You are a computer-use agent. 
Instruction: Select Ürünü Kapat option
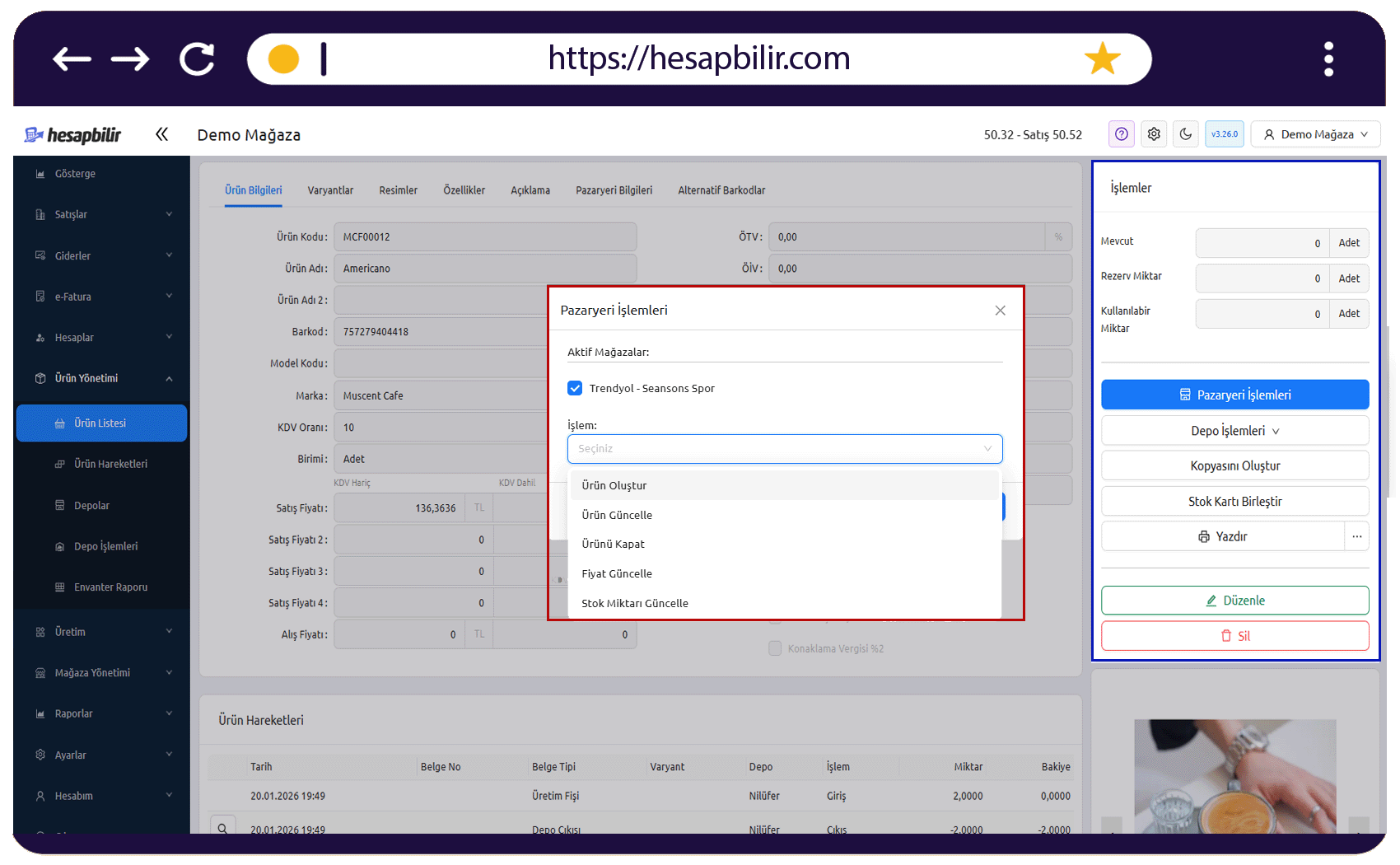(x=784, y=545)
